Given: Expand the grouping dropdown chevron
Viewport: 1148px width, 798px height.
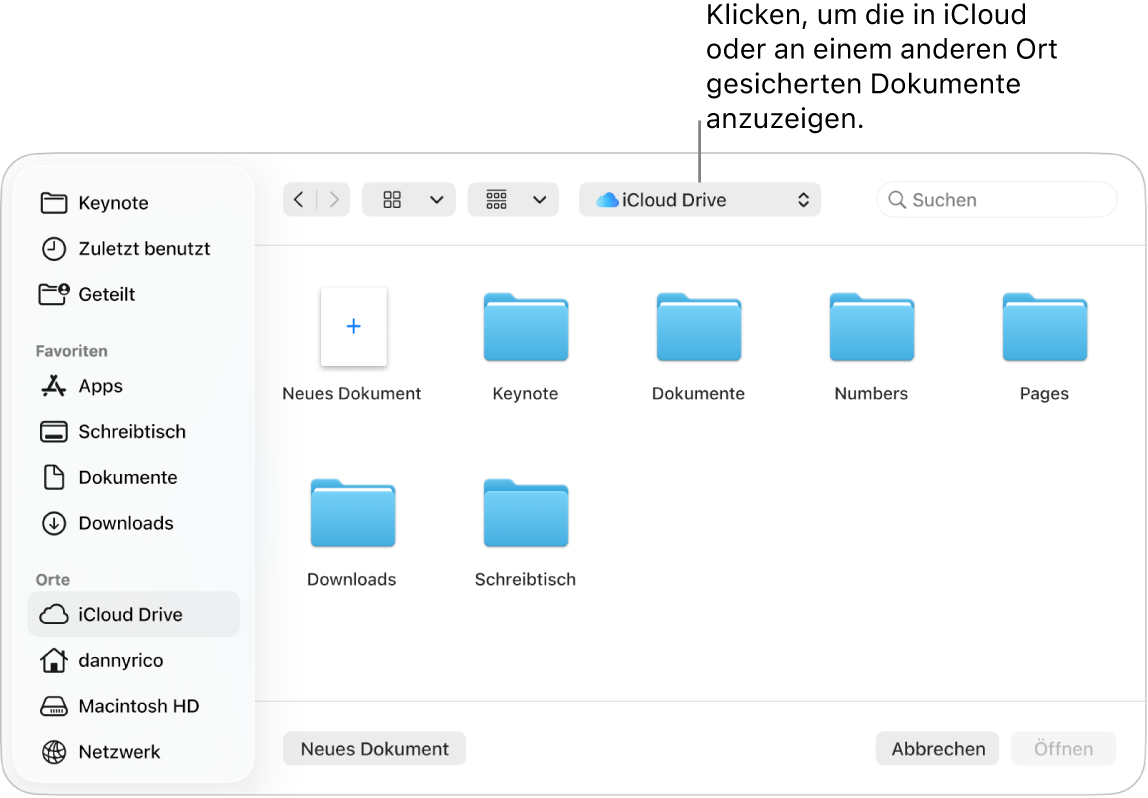Looking at the screenshot, I should [x=540, y=200].
